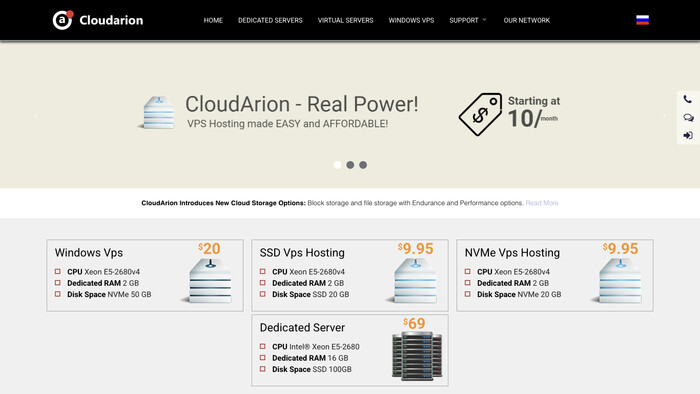Go to previous slide with left arrow
This screenshot has width=700, height=394.
click(x=35, y=115)
